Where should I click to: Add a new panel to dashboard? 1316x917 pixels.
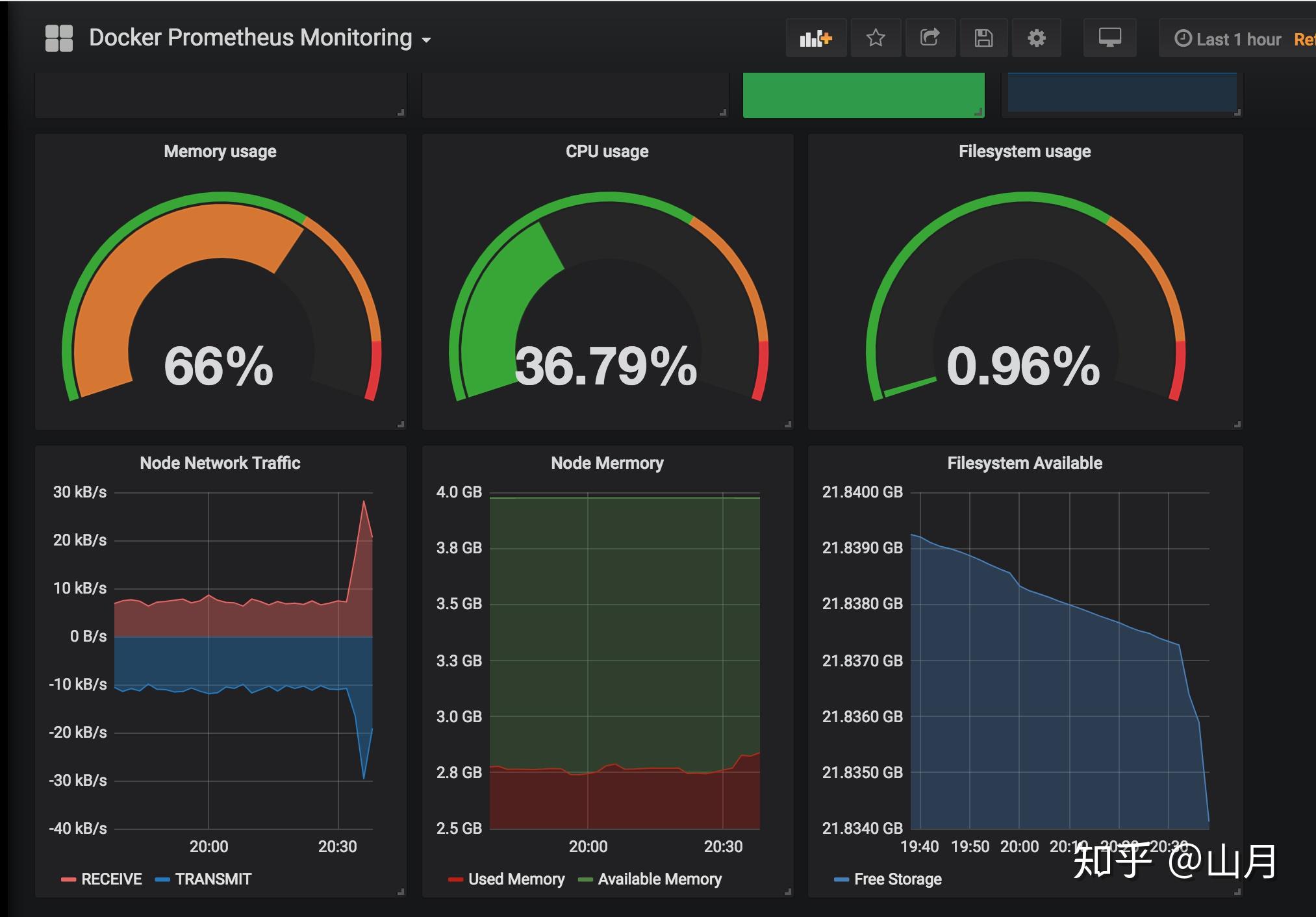coord(816,38)
